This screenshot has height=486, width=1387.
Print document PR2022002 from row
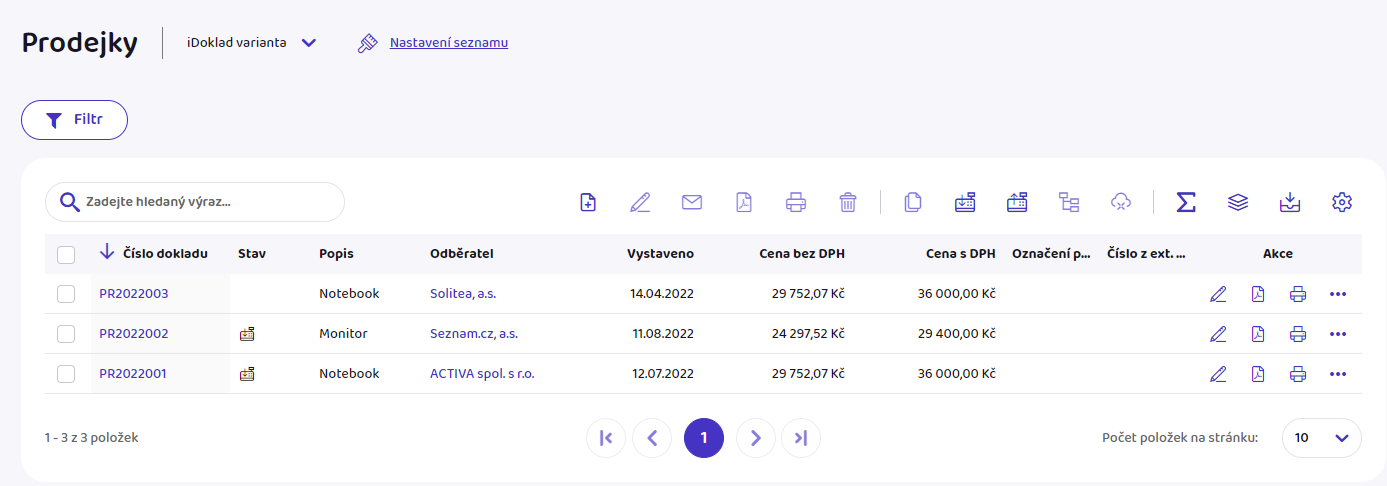[x=1298, y=334]
